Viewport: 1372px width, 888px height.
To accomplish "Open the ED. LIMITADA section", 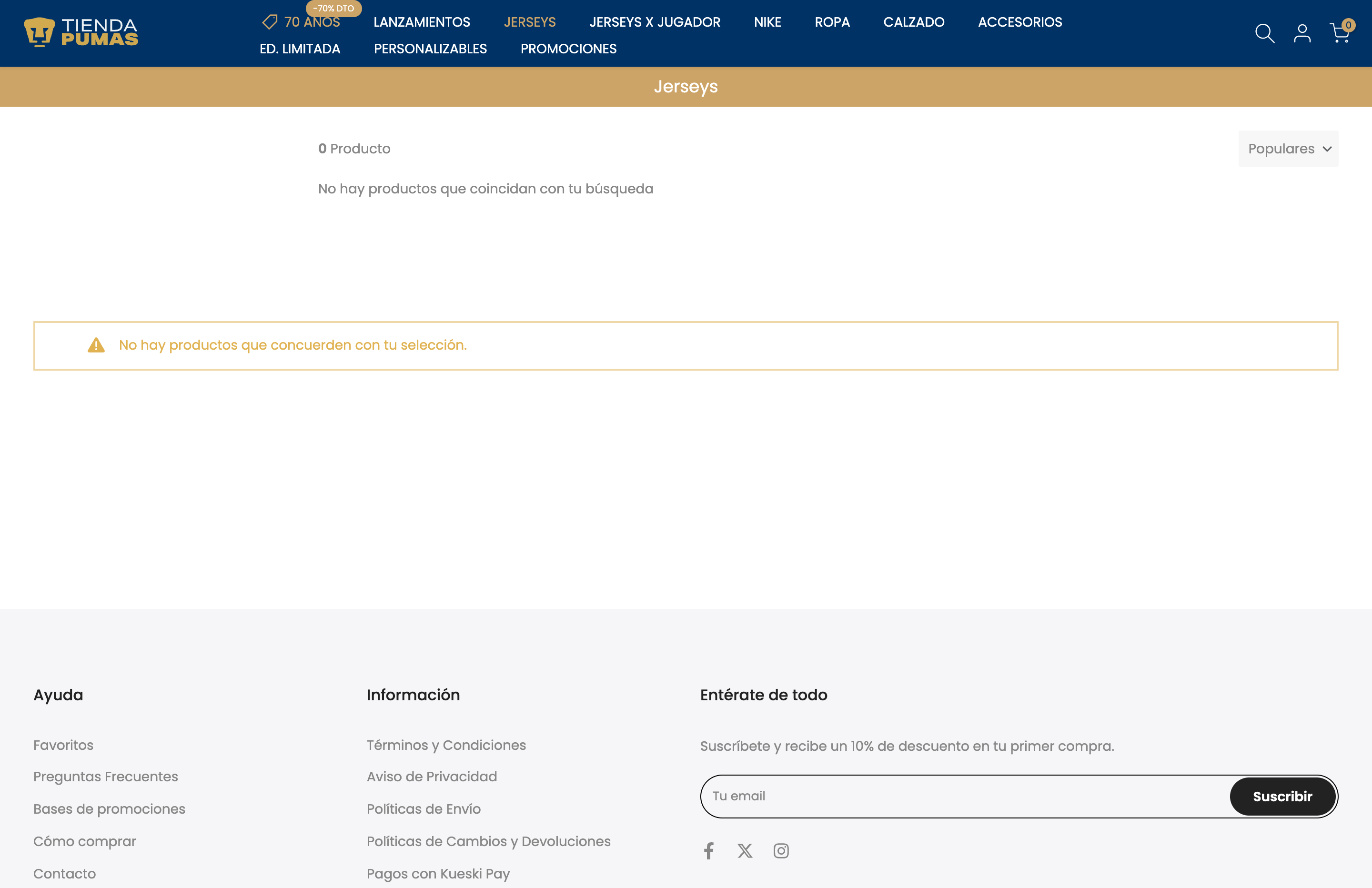I will pos(300,49).
